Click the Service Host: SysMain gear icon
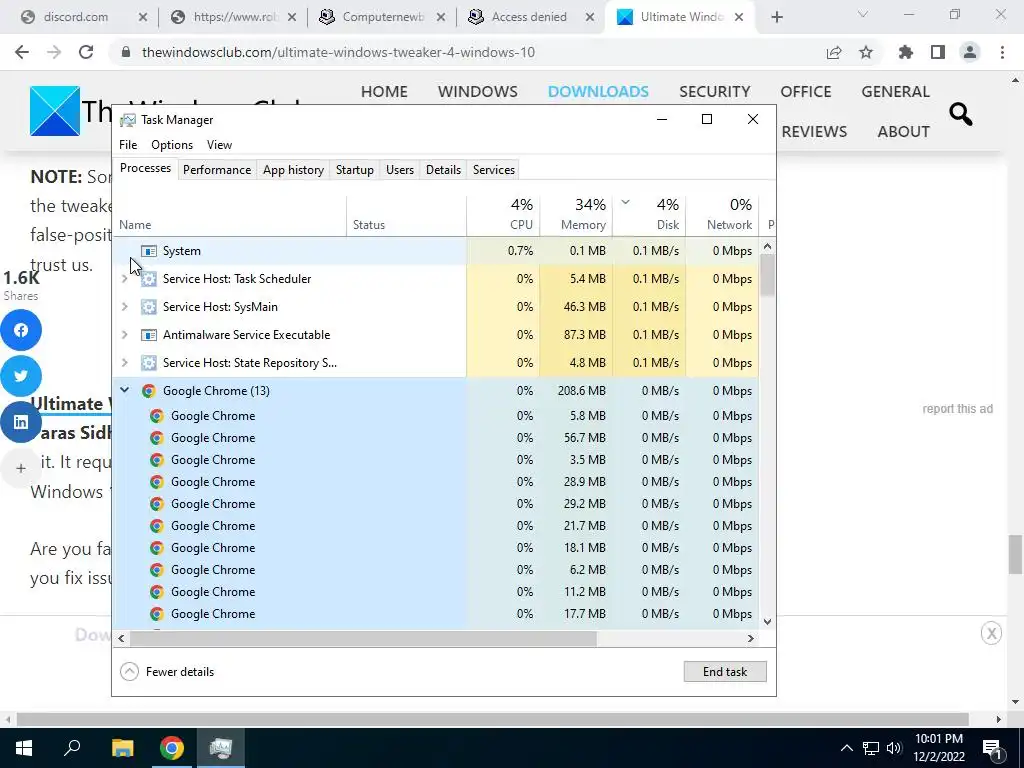 [149, 307]
